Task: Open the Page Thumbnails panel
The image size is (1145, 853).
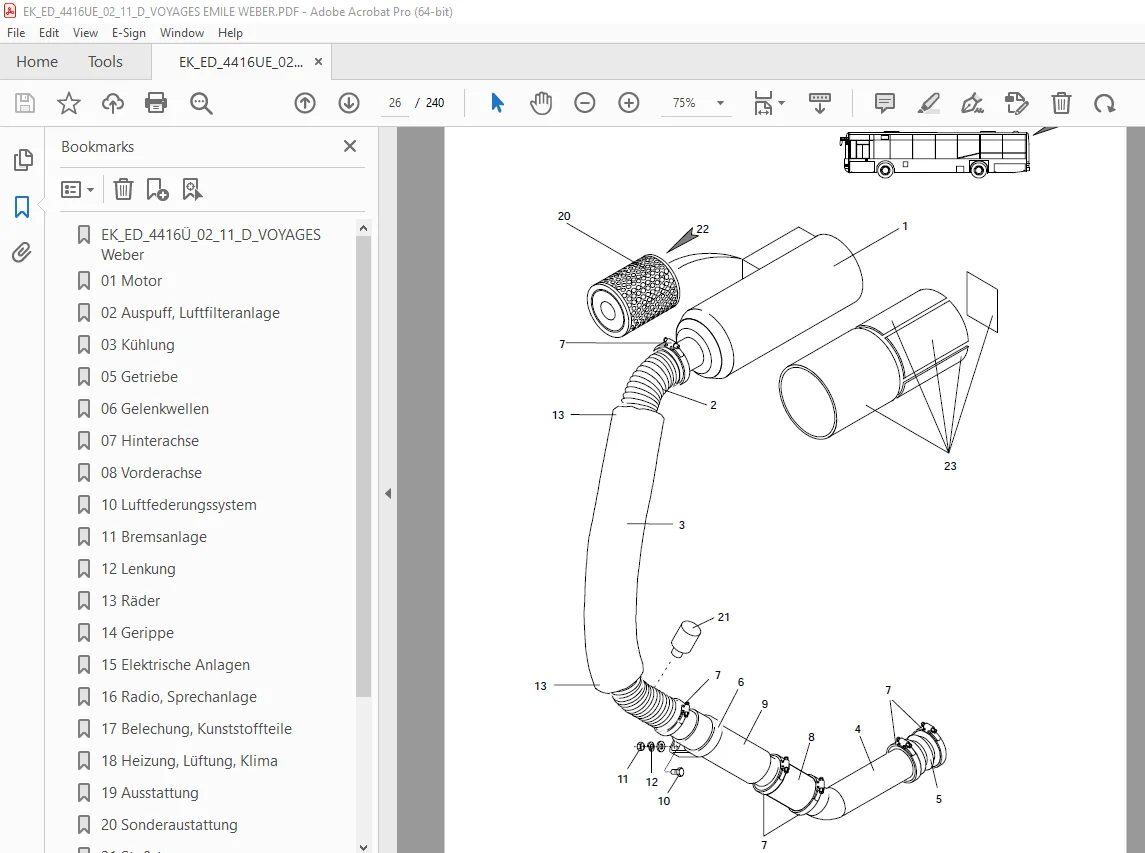Action: point(23,160)
